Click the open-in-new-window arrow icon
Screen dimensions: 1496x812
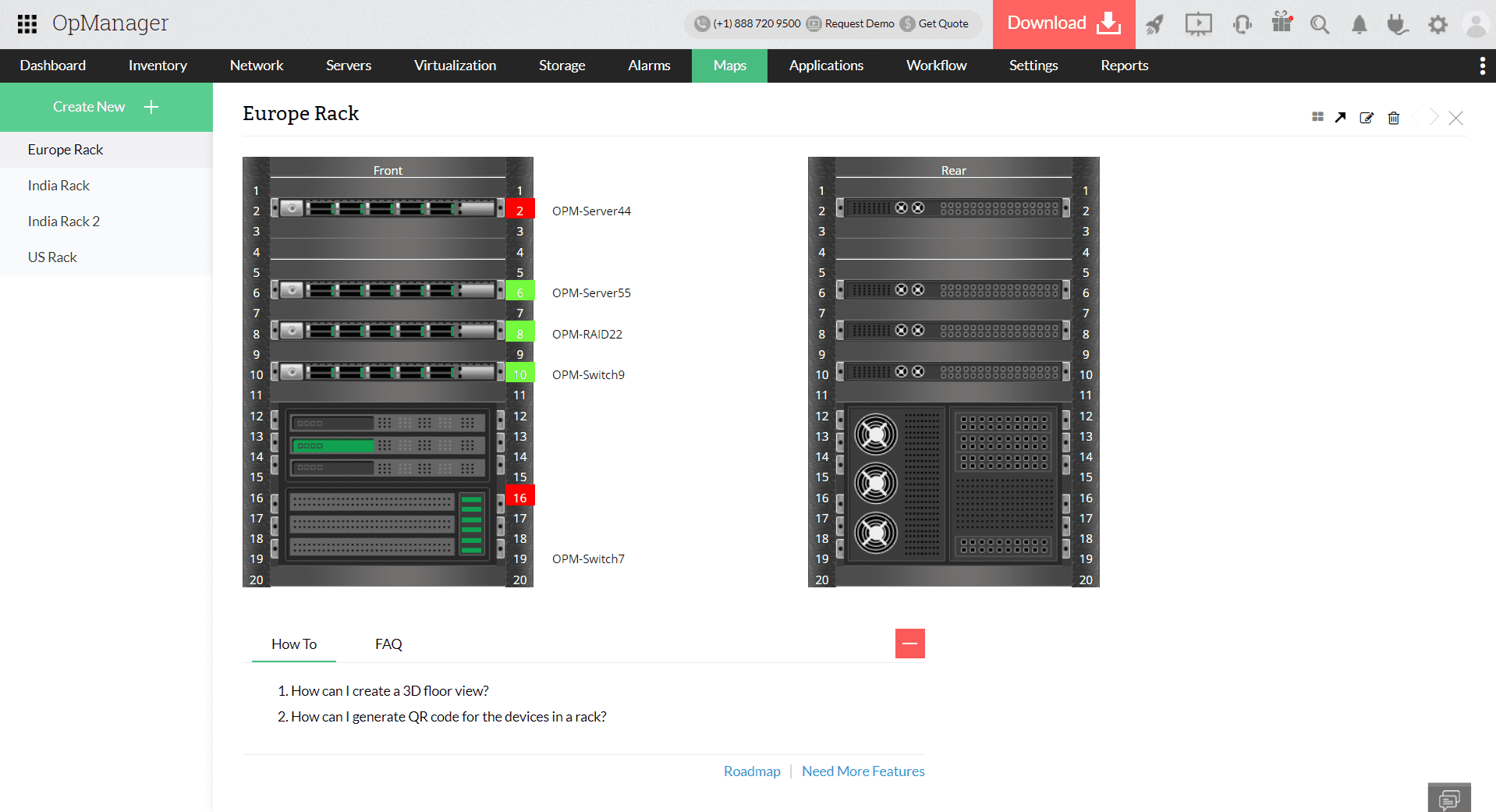click(x=1340, y=117)
